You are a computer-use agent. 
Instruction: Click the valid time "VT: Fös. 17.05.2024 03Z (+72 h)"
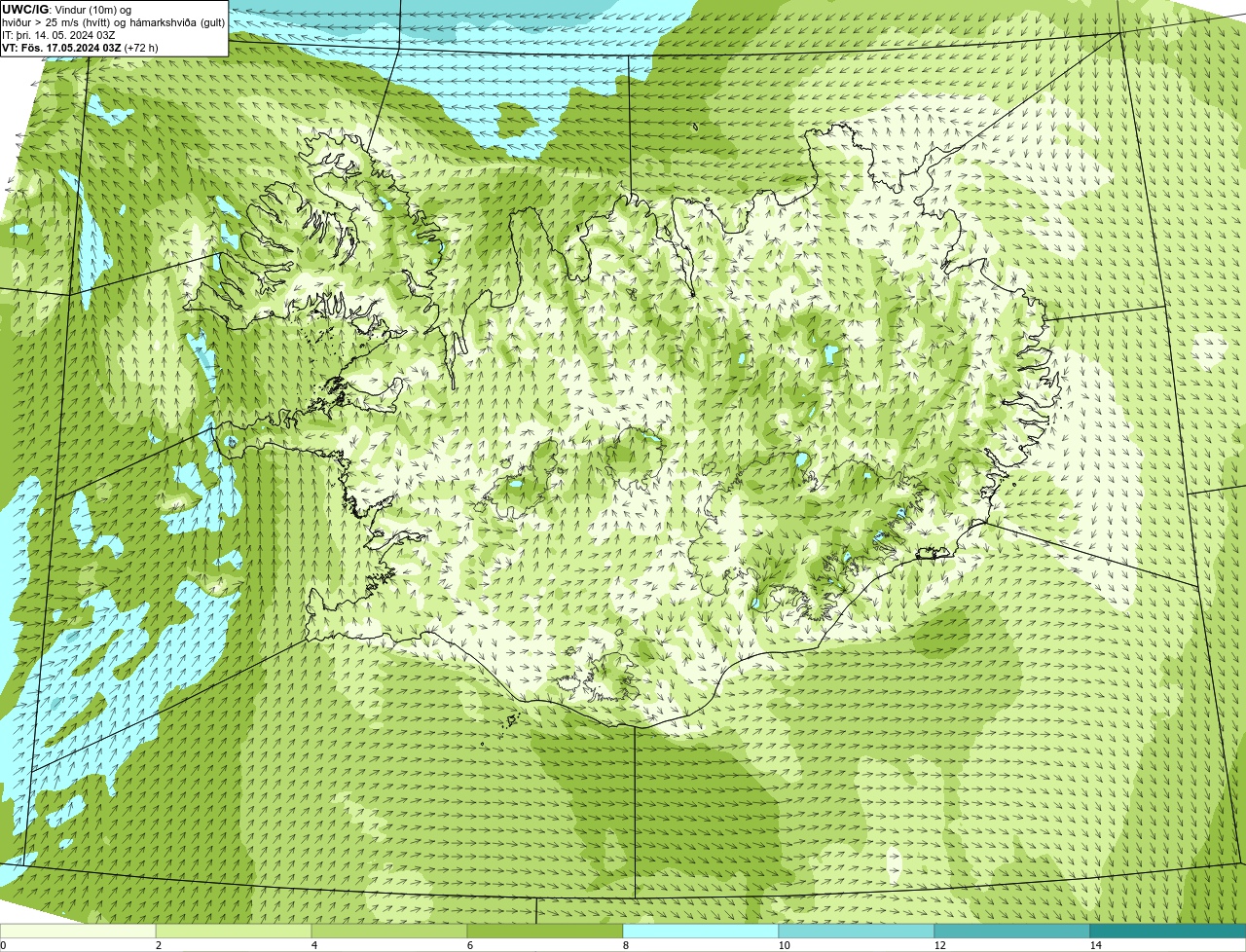point(80,47)
